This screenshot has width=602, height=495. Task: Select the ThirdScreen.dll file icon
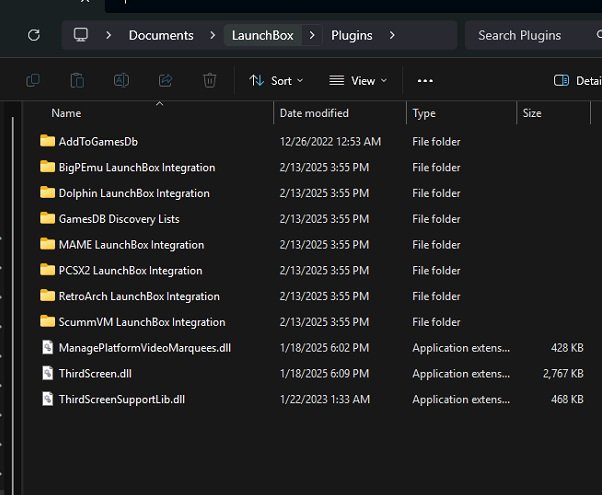pos(48,373)
